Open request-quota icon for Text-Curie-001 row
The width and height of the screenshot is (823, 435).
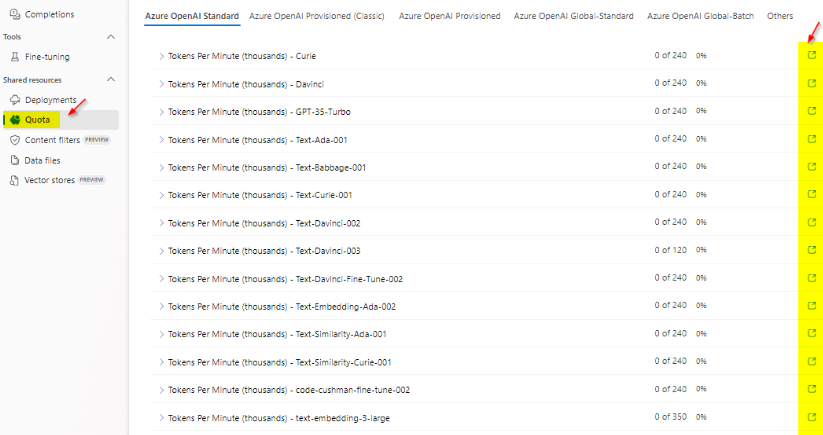(x=811, y=194)
